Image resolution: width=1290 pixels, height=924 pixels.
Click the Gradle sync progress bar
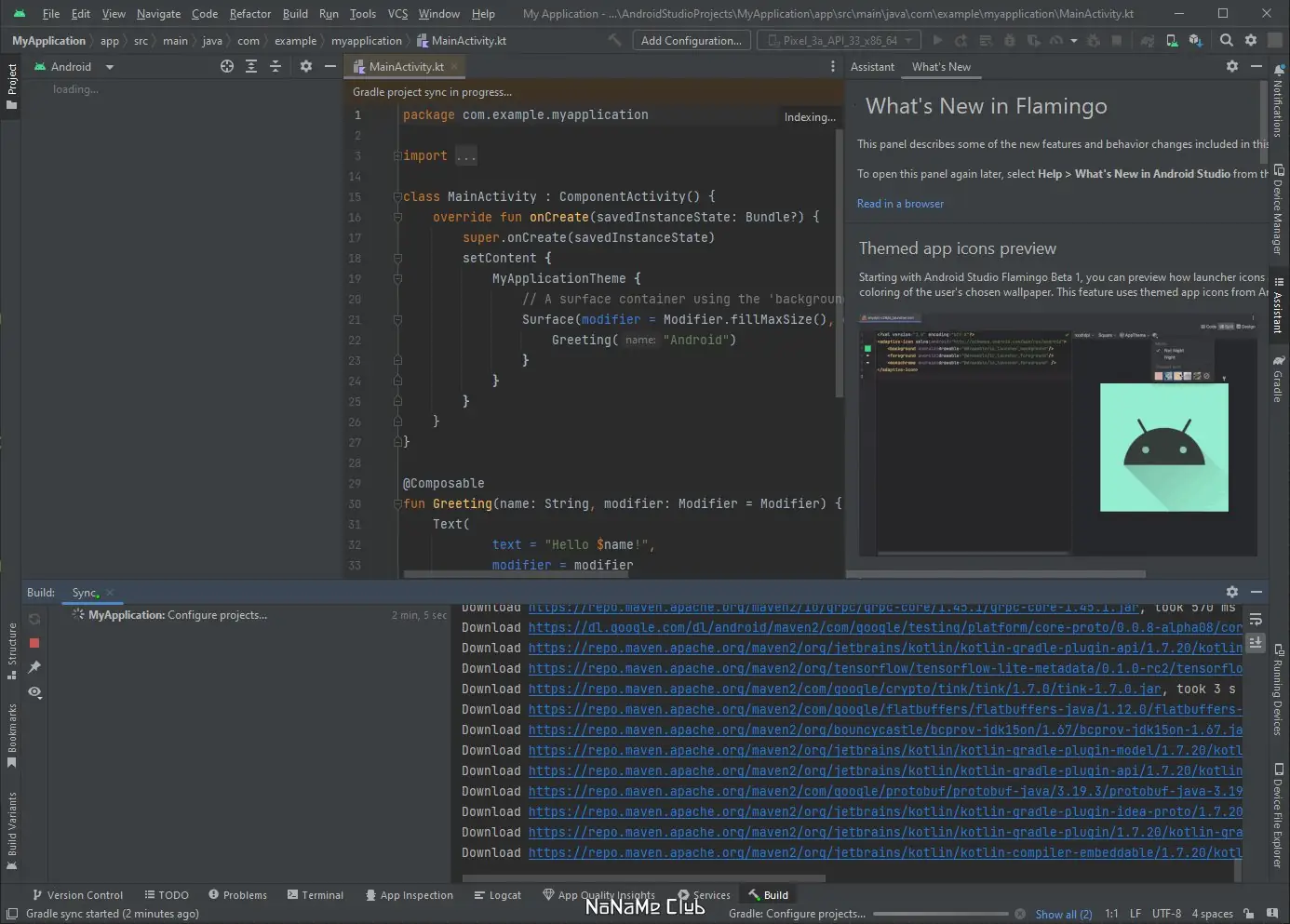click(x=942, y=914)
